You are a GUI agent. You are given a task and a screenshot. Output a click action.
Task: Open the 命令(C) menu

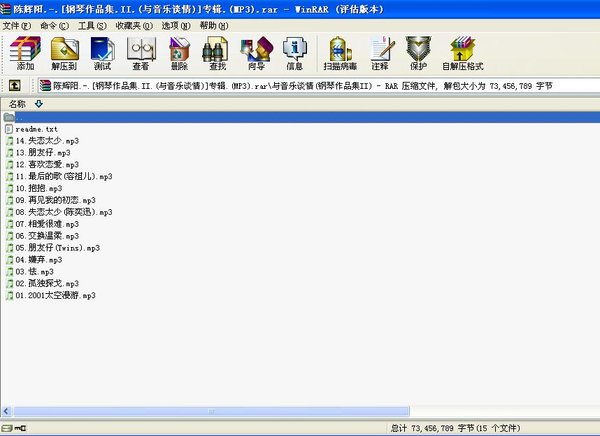pyautogui.click(x=54, y=26)
